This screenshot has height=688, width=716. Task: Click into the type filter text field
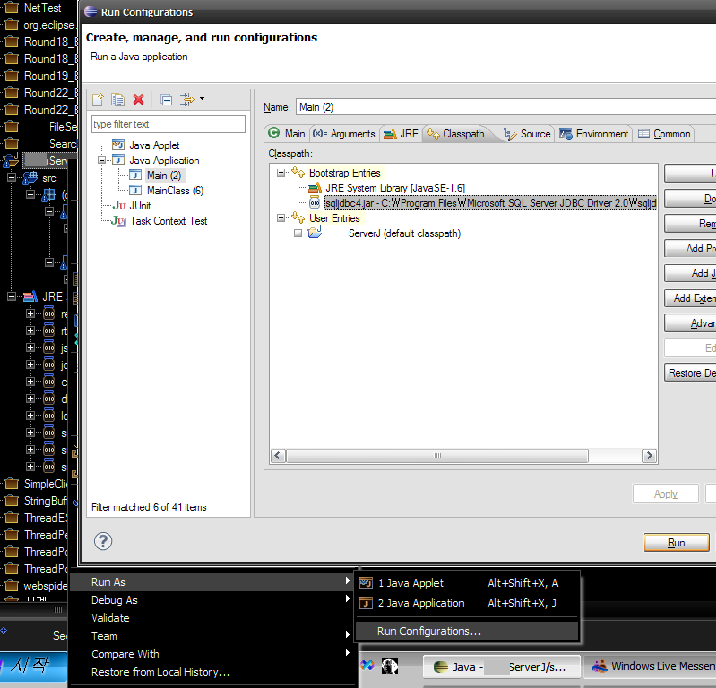(168, 124)
